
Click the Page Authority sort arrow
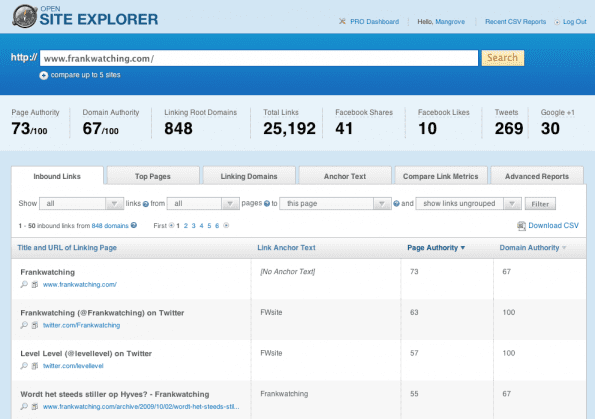click(x=463, y=248)
